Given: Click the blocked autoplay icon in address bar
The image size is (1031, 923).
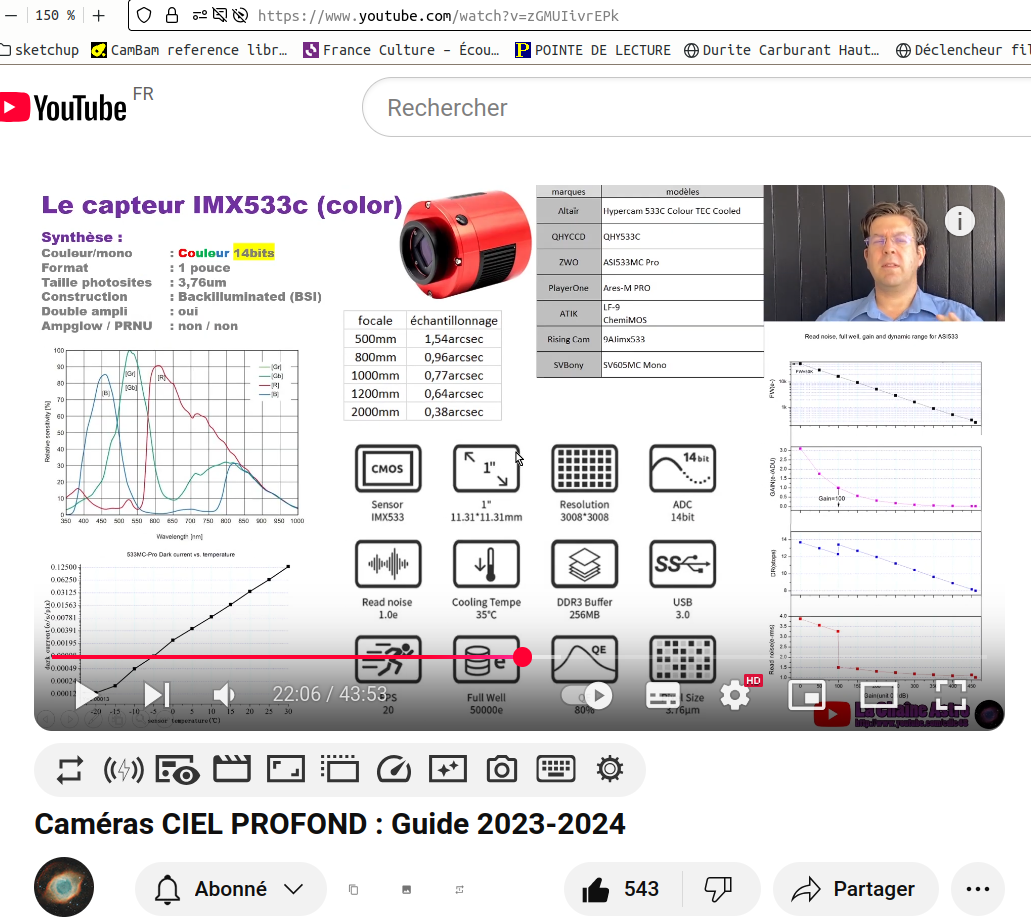Looking at the screenshot, I should [220, 15].
